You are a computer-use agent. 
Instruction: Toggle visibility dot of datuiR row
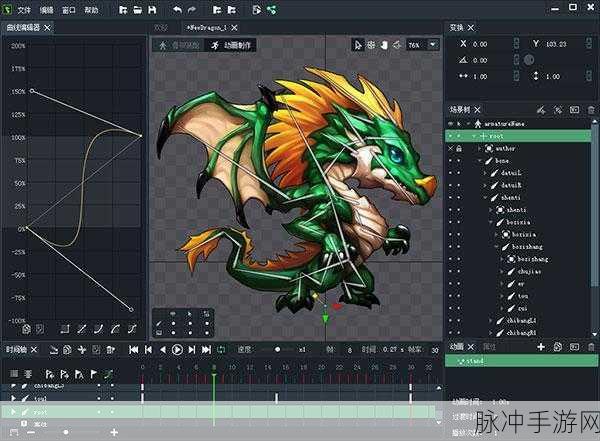pyautogui.click(x=450, y=185)
